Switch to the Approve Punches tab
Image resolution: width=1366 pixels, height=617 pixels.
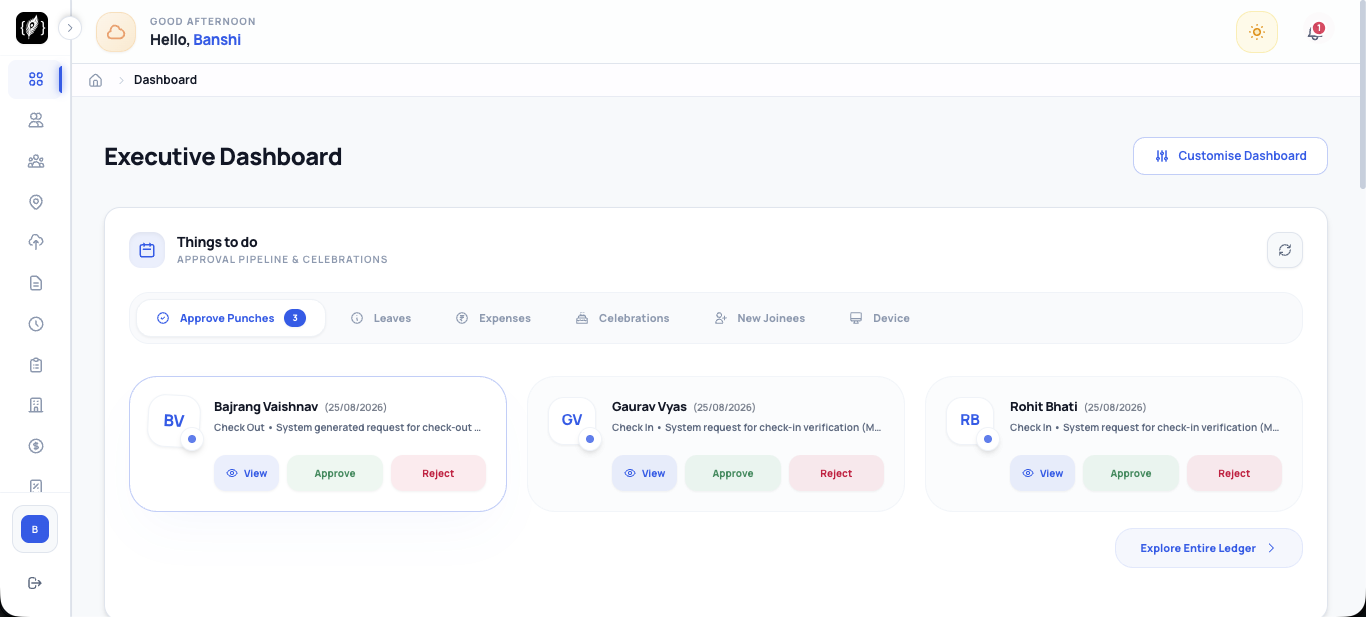[231, 318]
